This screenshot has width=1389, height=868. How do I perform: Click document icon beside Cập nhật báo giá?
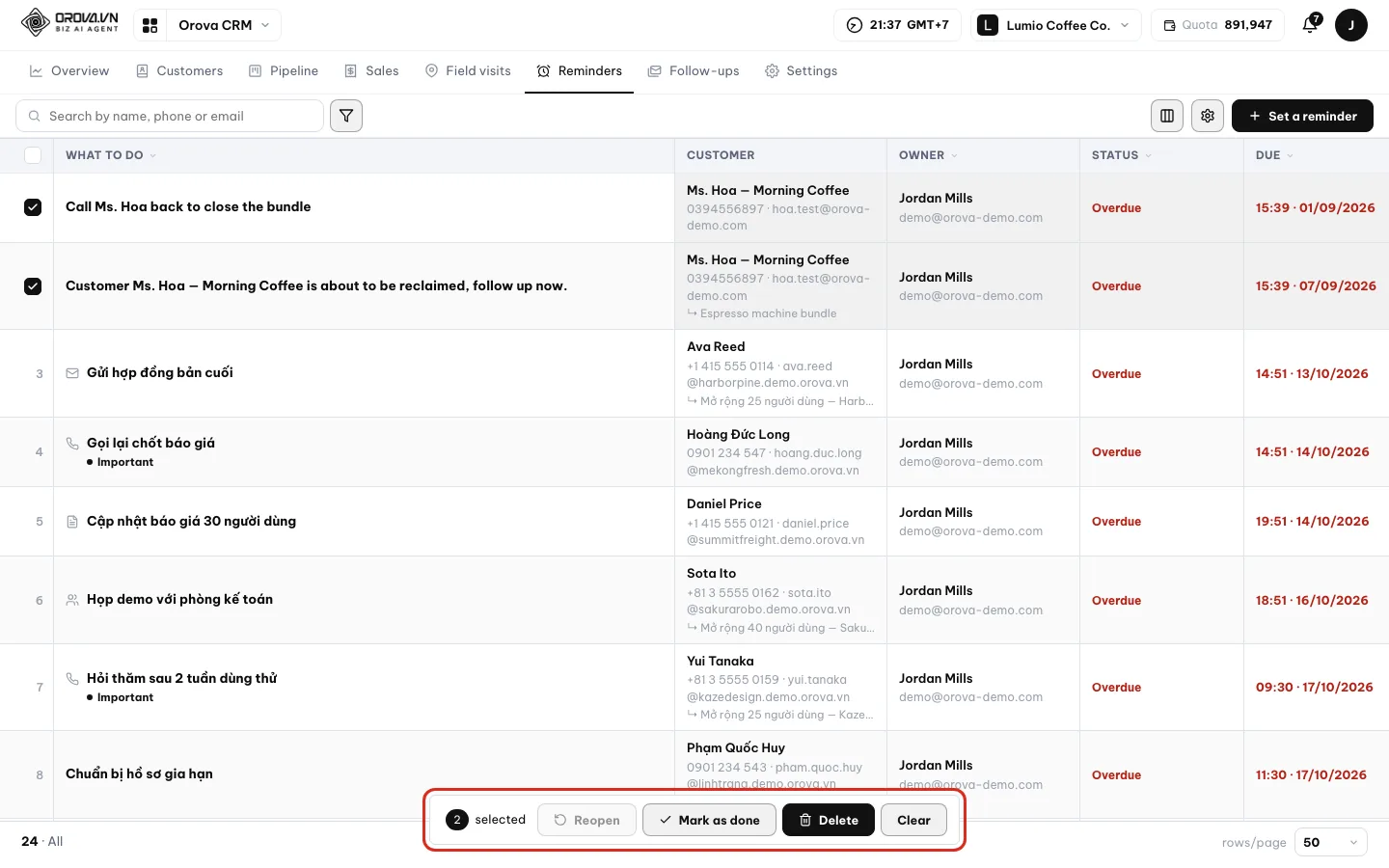tap(72, 522)
